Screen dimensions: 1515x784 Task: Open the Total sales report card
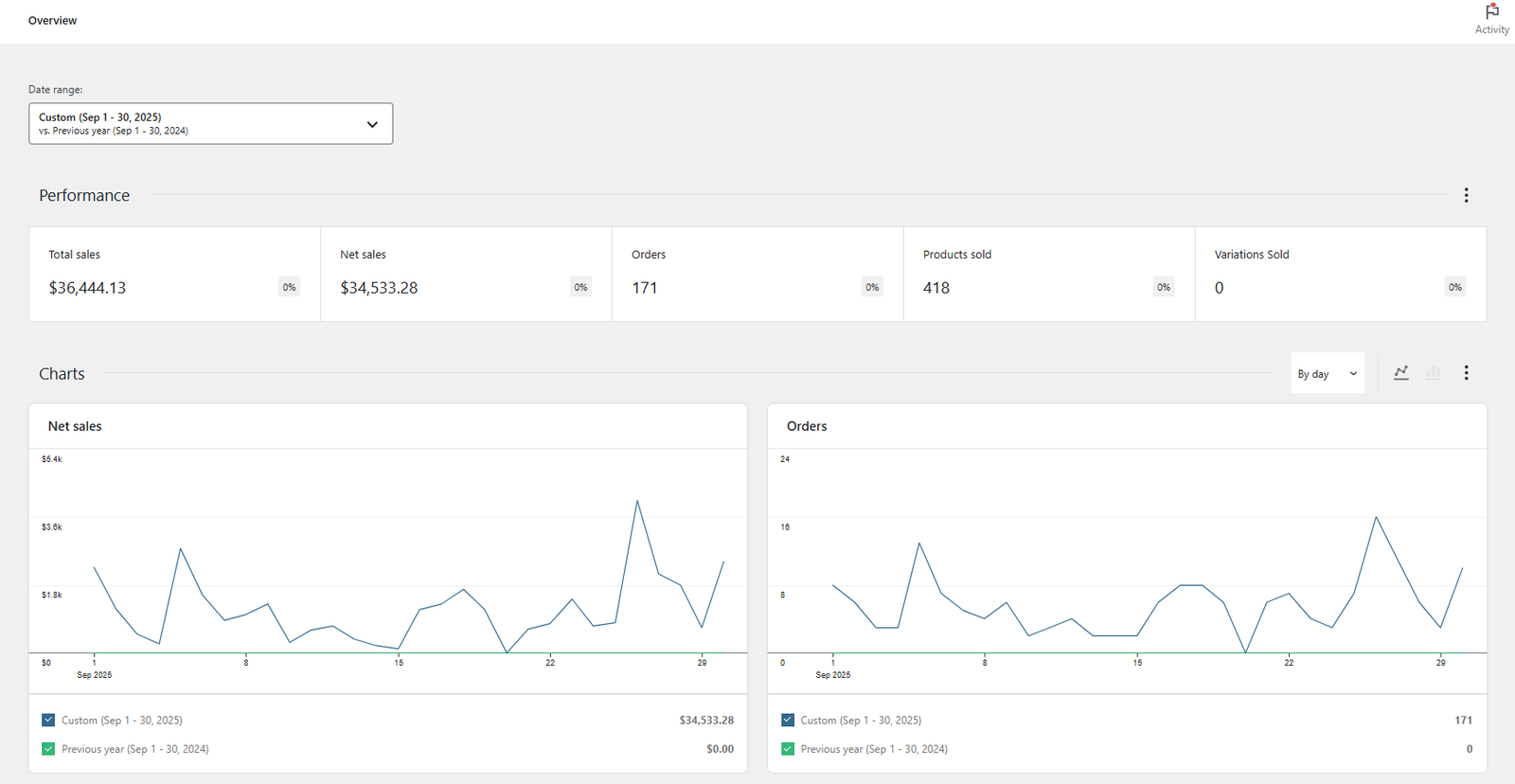pos(174,274)
